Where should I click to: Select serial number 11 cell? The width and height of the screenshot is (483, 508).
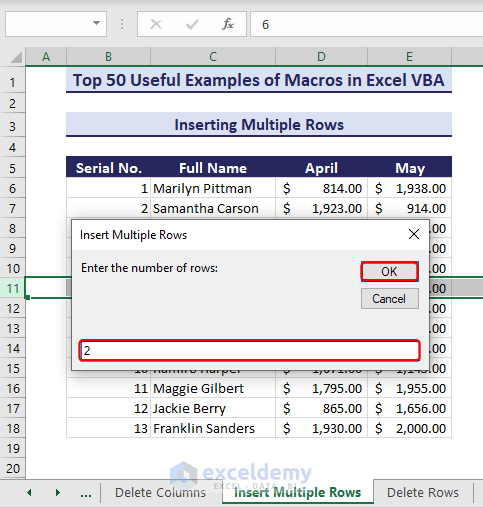point(108,388)
